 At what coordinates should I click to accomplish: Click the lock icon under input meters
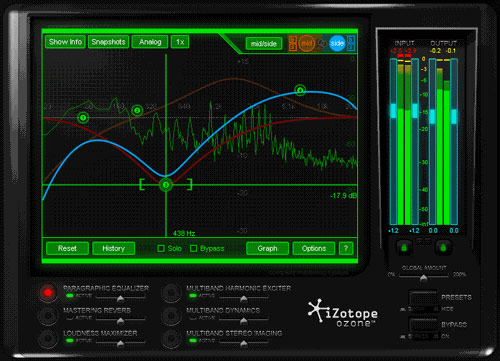404,247
